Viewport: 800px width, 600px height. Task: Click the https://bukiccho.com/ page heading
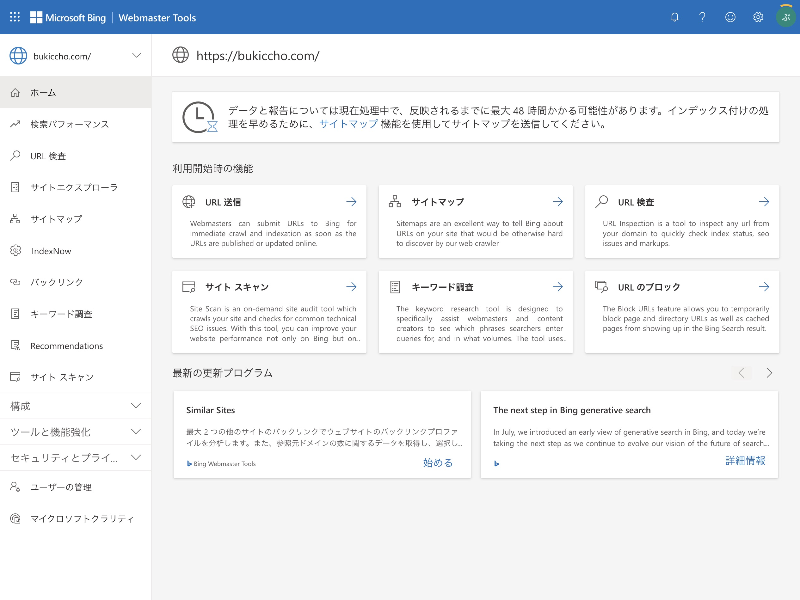click(258, 56)
